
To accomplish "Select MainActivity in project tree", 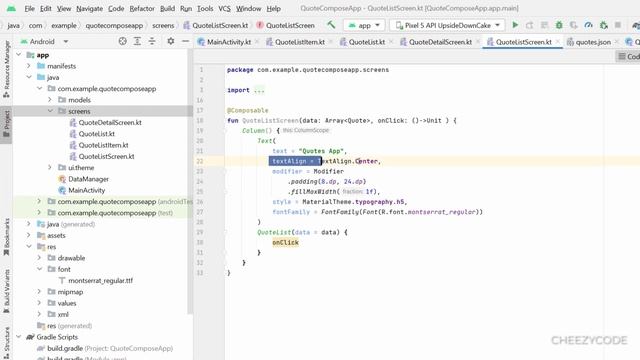I will [87, 190].
